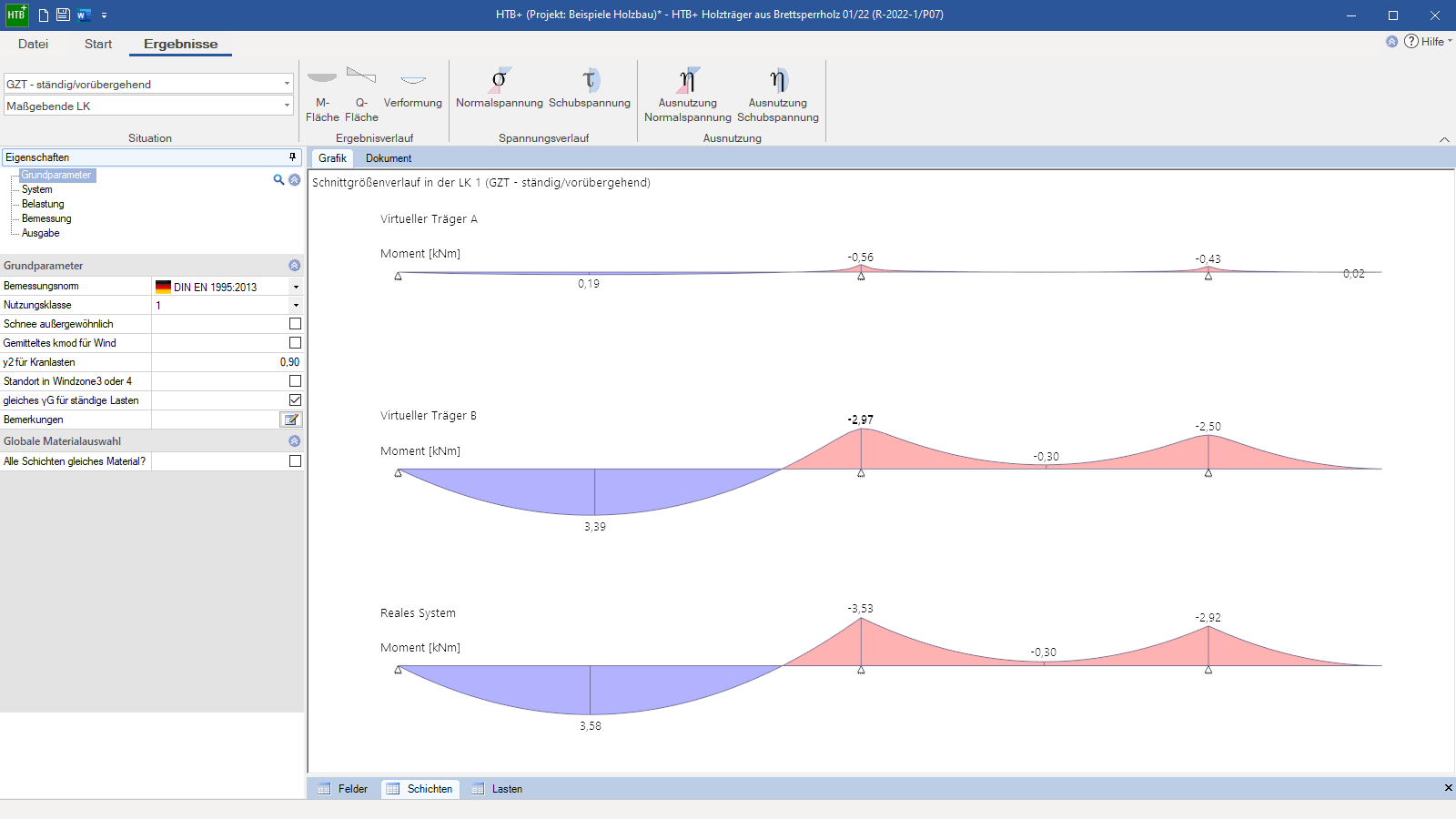Display the Verformung deformation result
This screenshot has width=1456, height=819.
point(413,88)
